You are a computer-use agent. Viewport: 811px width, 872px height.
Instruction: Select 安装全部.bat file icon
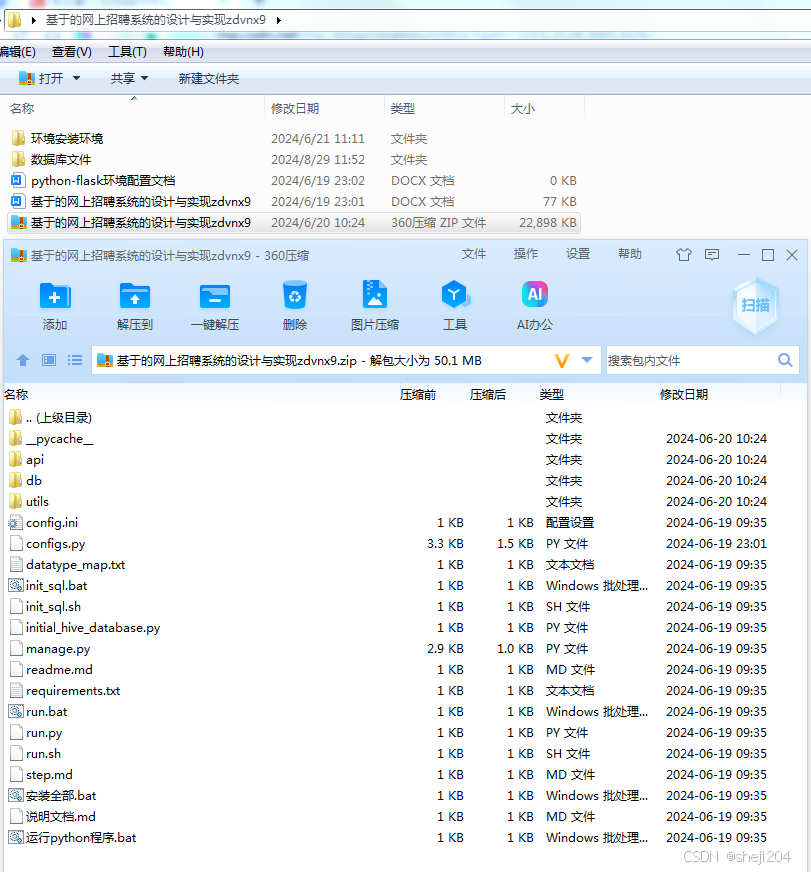pos(16,795)
